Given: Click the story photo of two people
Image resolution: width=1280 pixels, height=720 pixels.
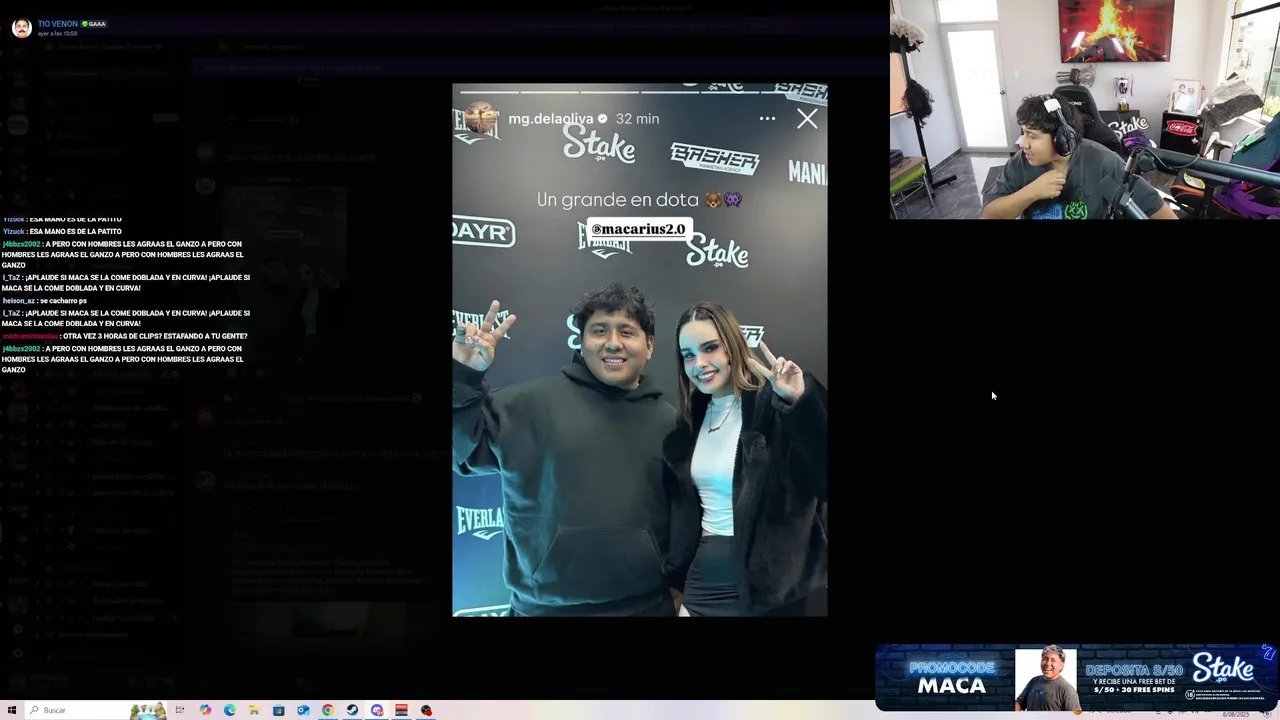Looking at the screenshot, I should pyautogui.click(x=640, y=350).
